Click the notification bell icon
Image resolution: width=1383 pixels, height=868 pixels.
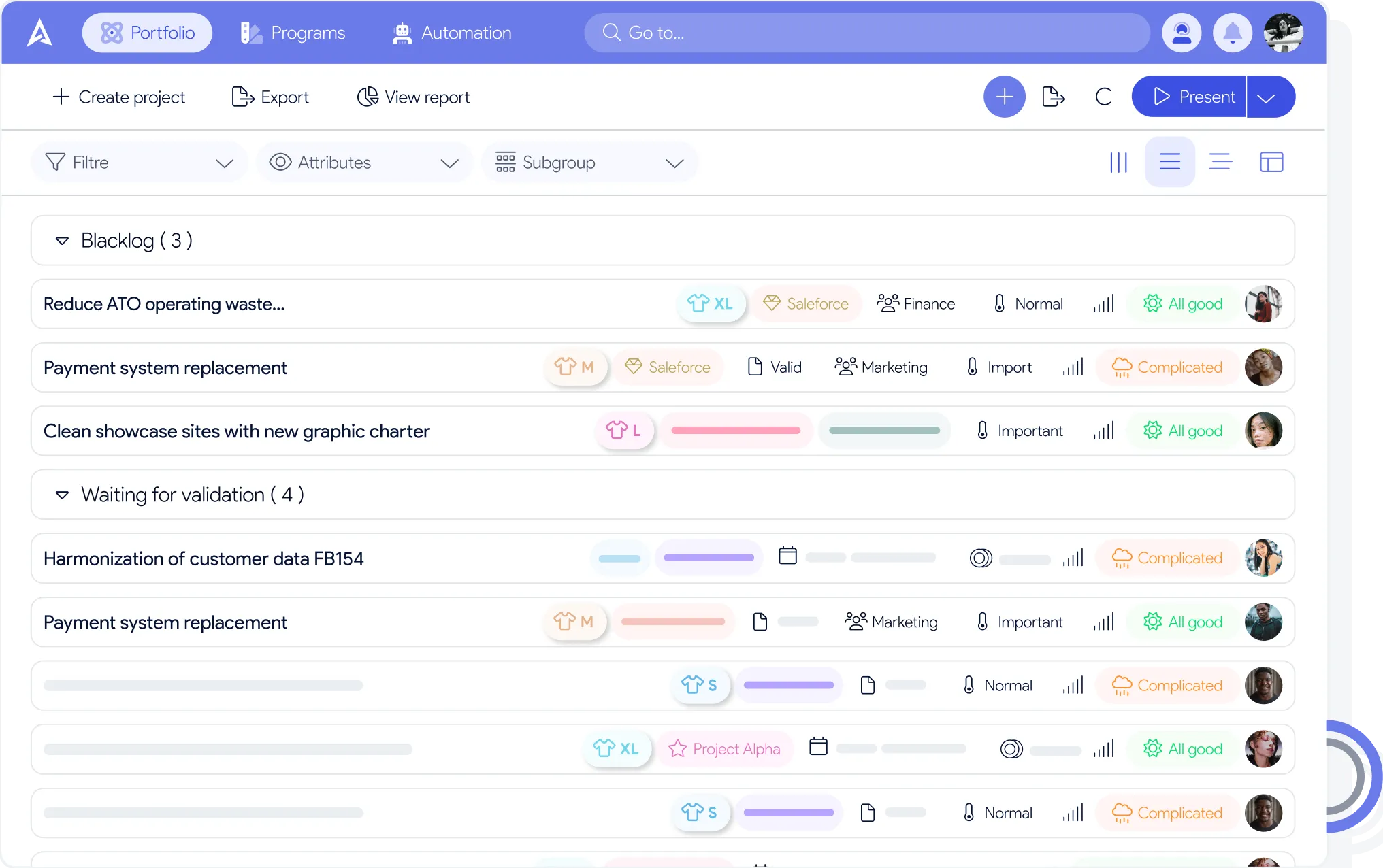point(1232,33)
